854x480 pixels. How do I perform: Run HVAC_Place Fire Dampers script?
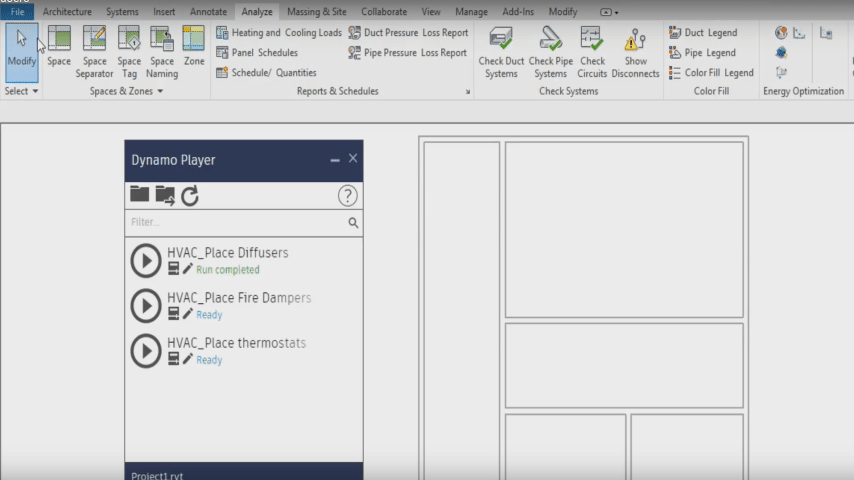[145, 306]
